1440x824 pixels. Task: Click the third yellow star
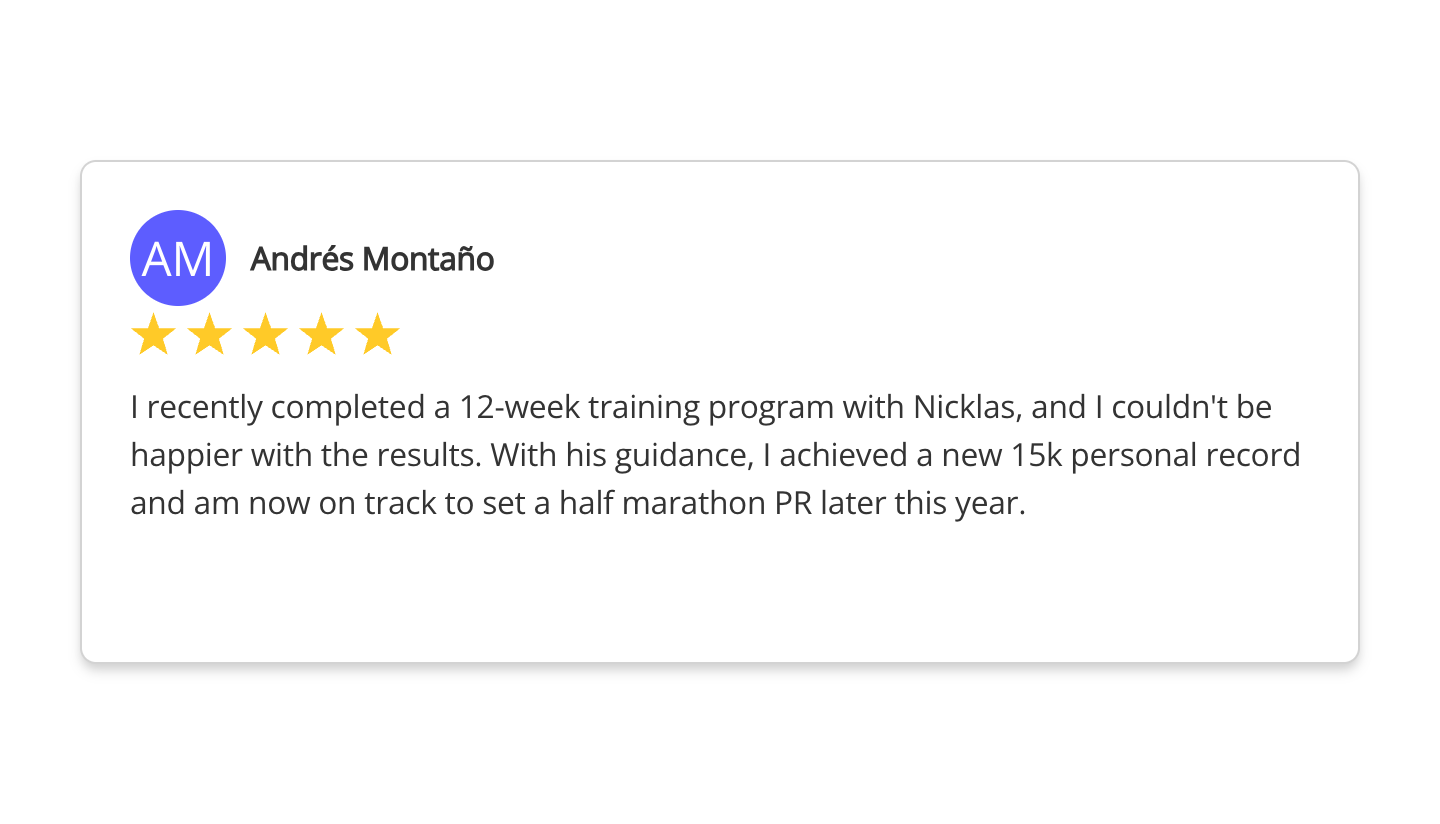pos(265,335)
